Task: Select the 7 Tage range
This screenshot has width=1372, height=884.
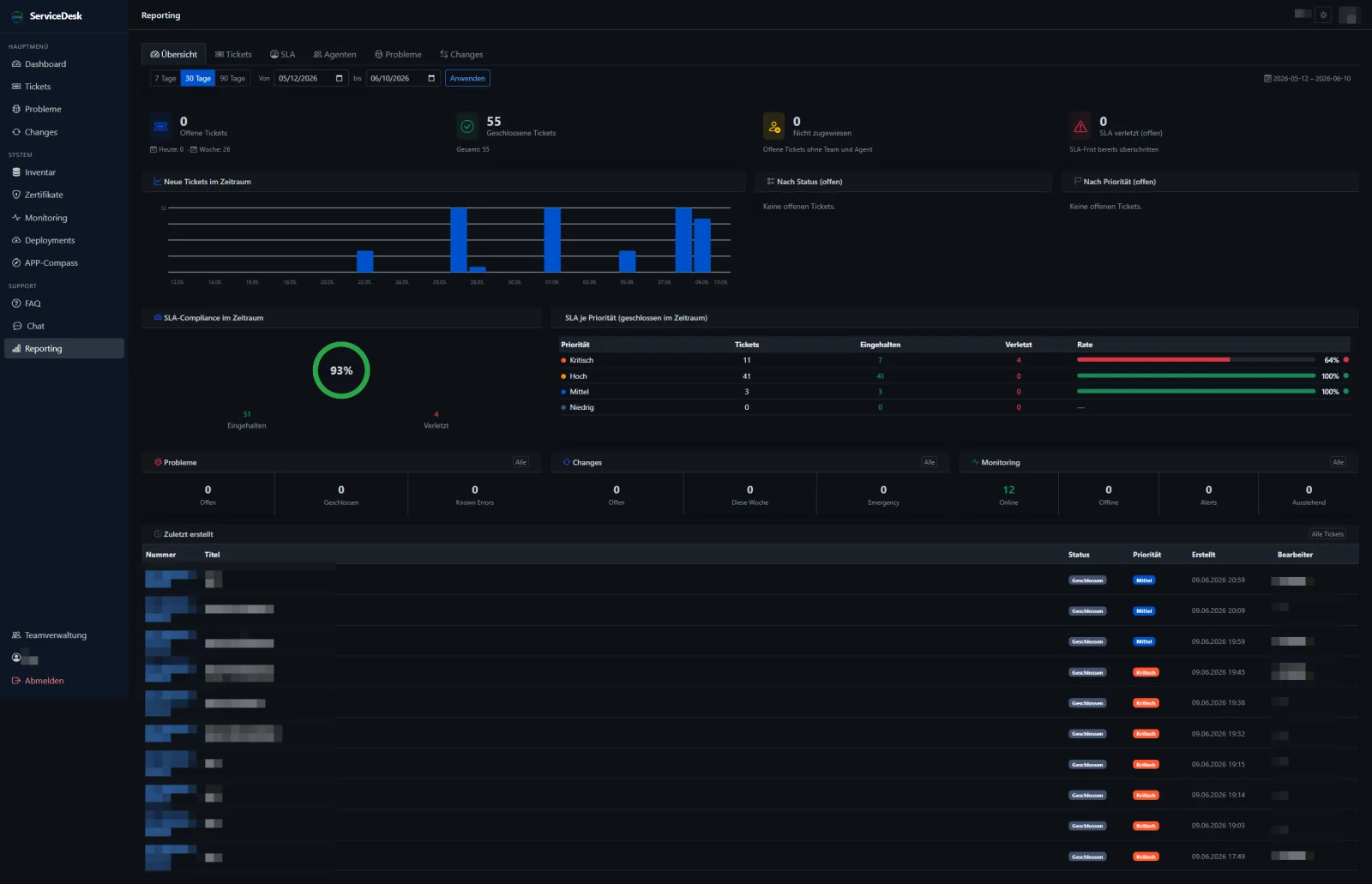Action: 165,78
